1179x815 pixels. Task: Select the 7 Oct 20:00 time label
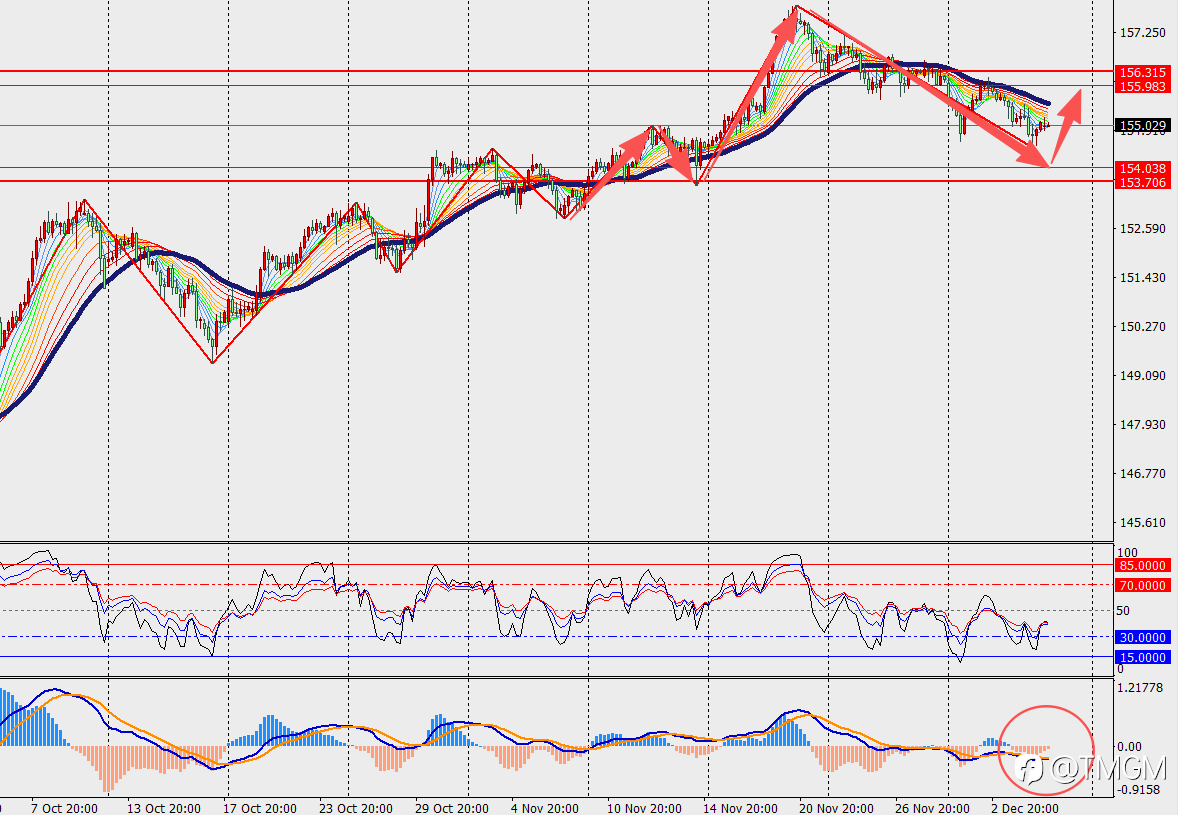[x=64, y=808]
